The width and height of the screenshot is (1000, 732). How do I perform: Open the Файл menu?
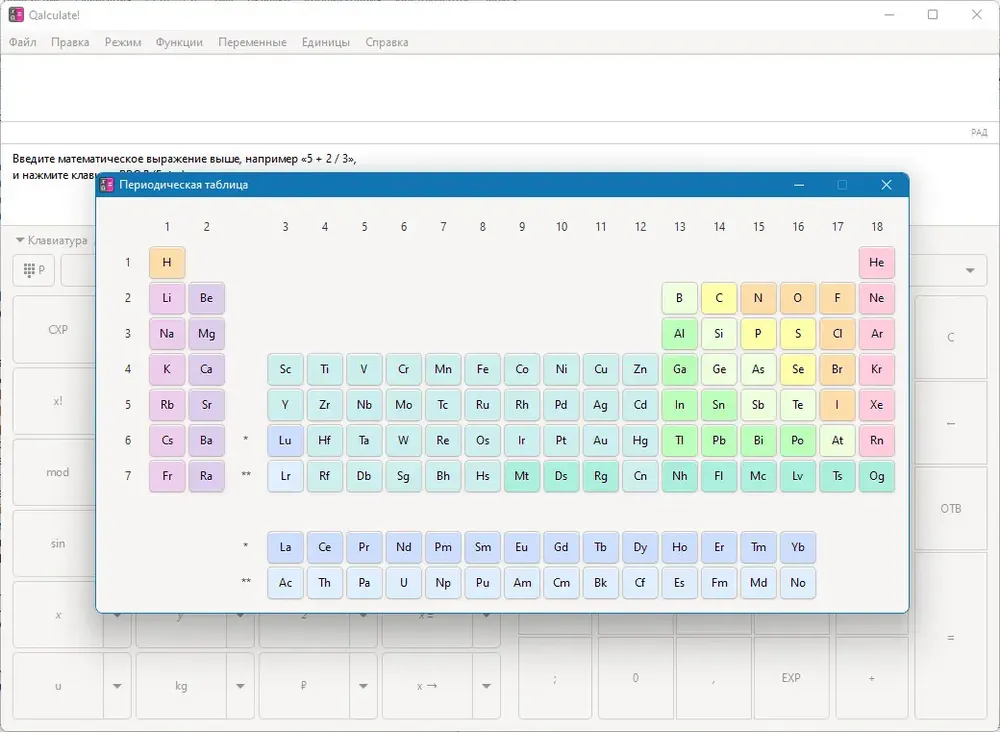click(x=22, y=42)
